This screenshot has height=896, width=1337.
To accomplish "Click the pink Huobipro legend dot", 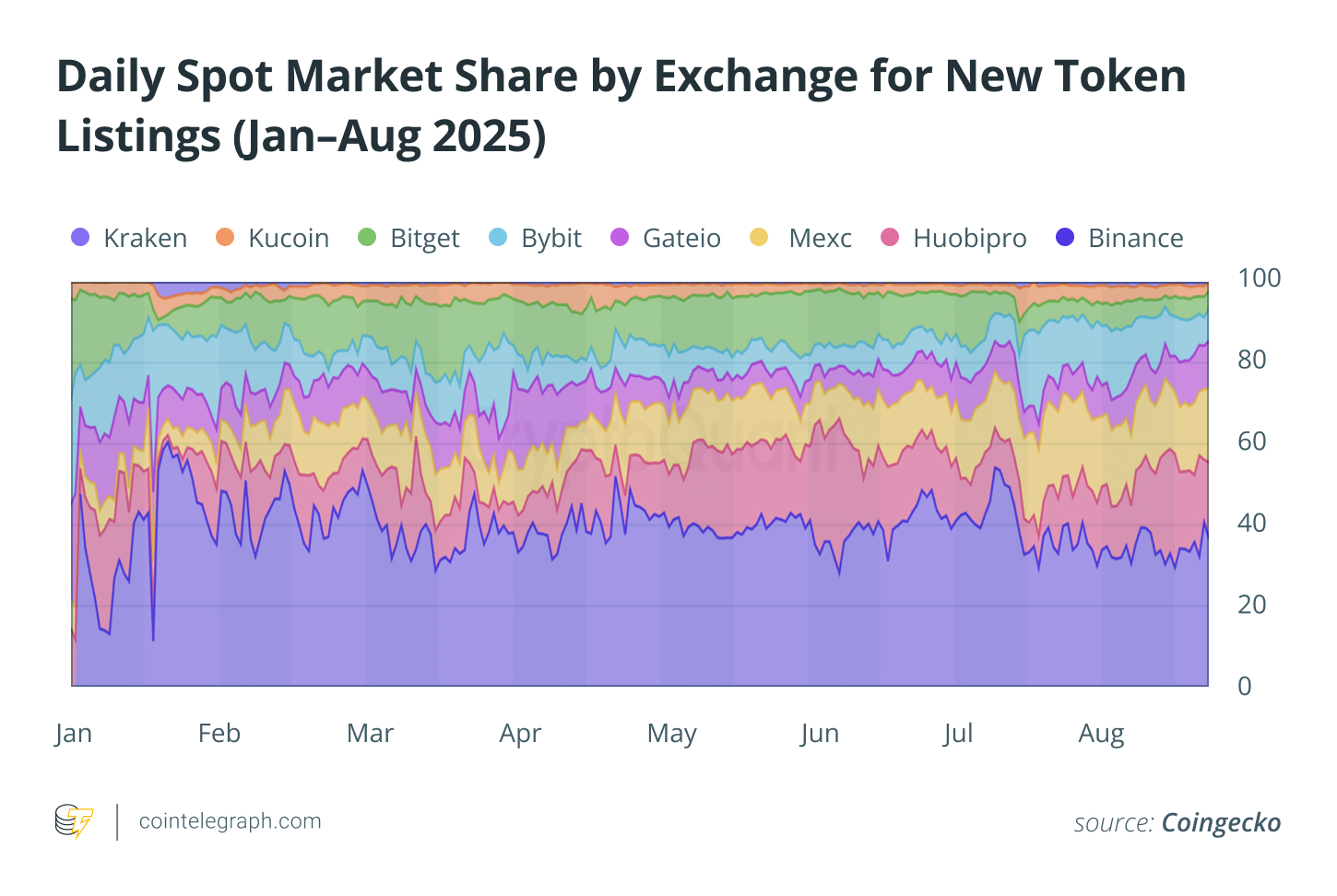I will point(890,238).
